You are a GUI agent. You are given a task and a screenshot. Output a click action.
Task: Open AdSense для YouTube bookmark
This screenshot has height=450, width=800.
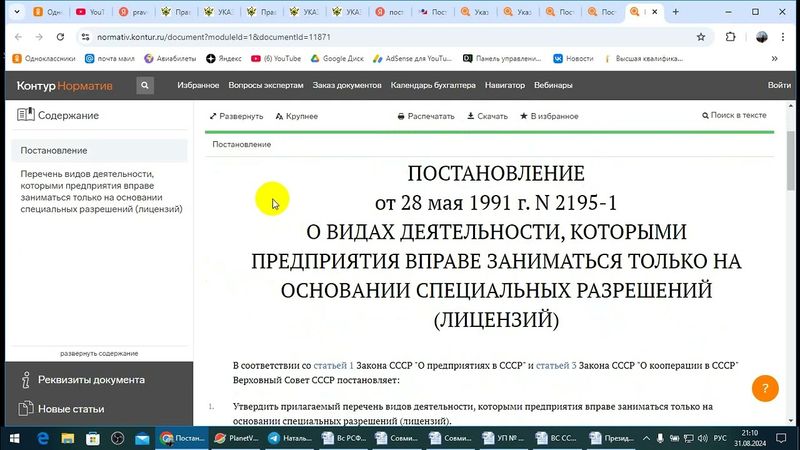413,59
